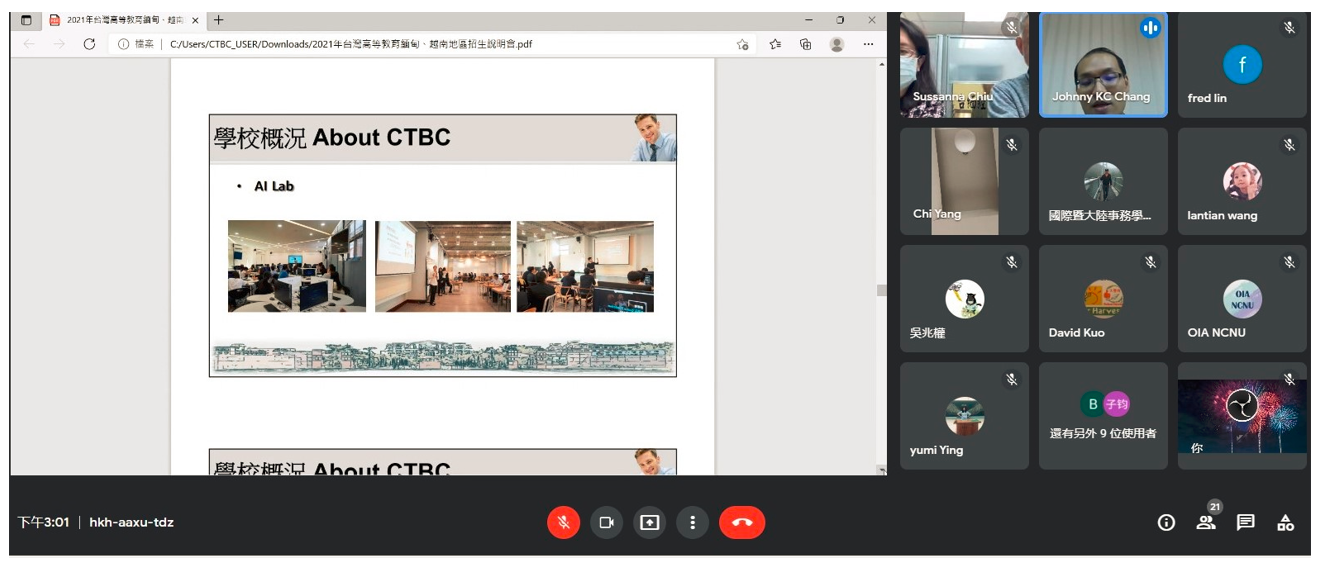The height and width of the screenshot is (571, 1321).
Task: Toggle the microphone mute button in Meet
Action: (563, 522)
